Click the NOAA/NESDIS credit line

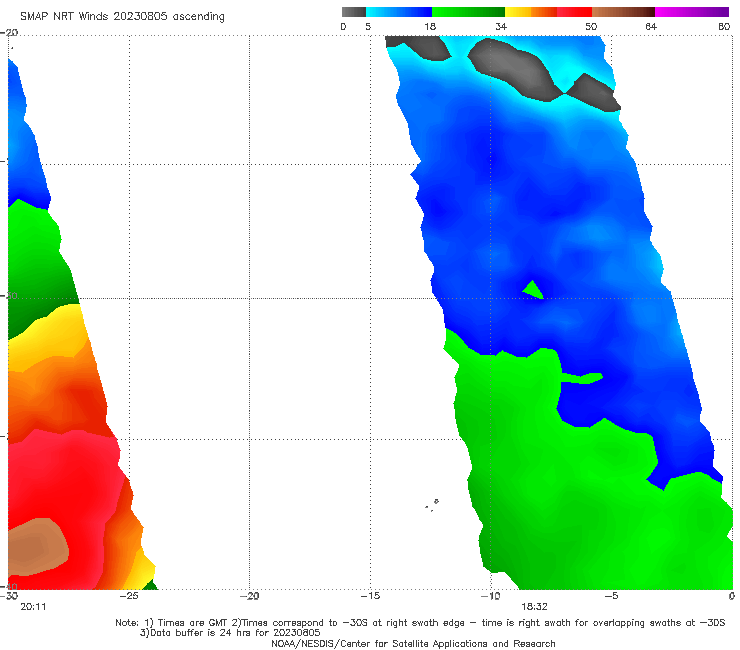pyautogui.click(x=413, y=643)
